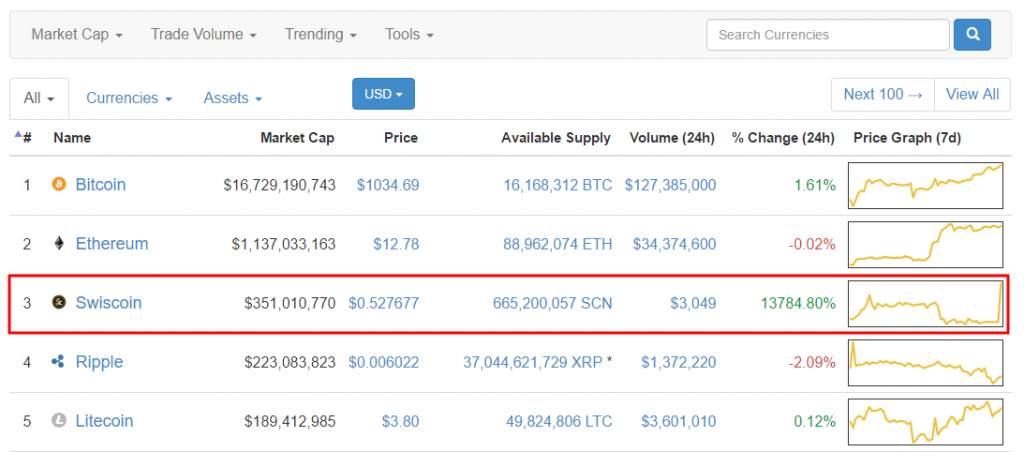Viewport: 1024px width, 452px height.
Task: Click the Ethereum logo icon
Action: click(58, 244)
